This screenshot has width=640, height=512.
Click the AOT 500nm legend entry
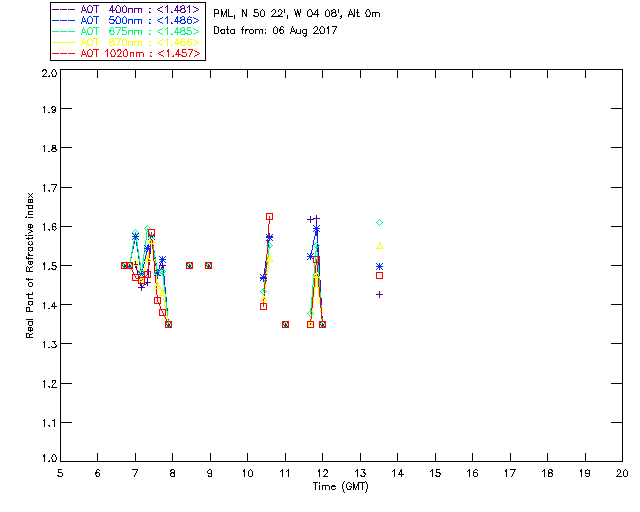point(126,20)
